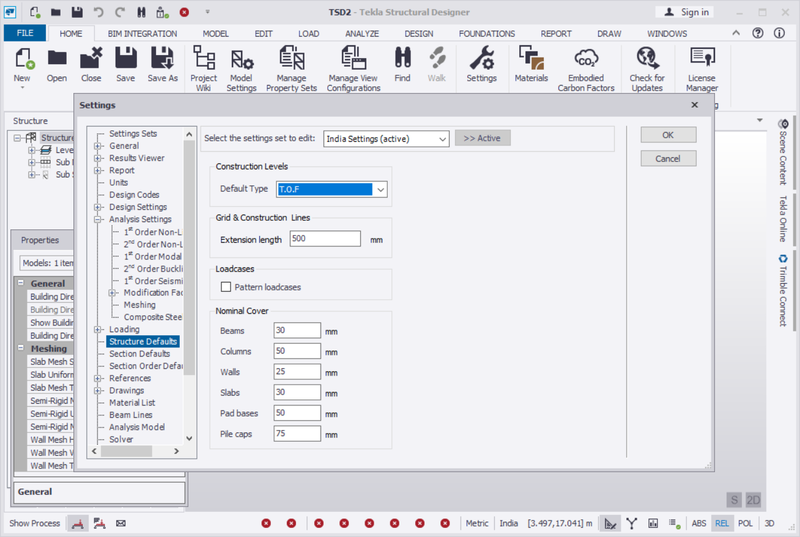Toggle POL coordinate mode

[745, 523]
